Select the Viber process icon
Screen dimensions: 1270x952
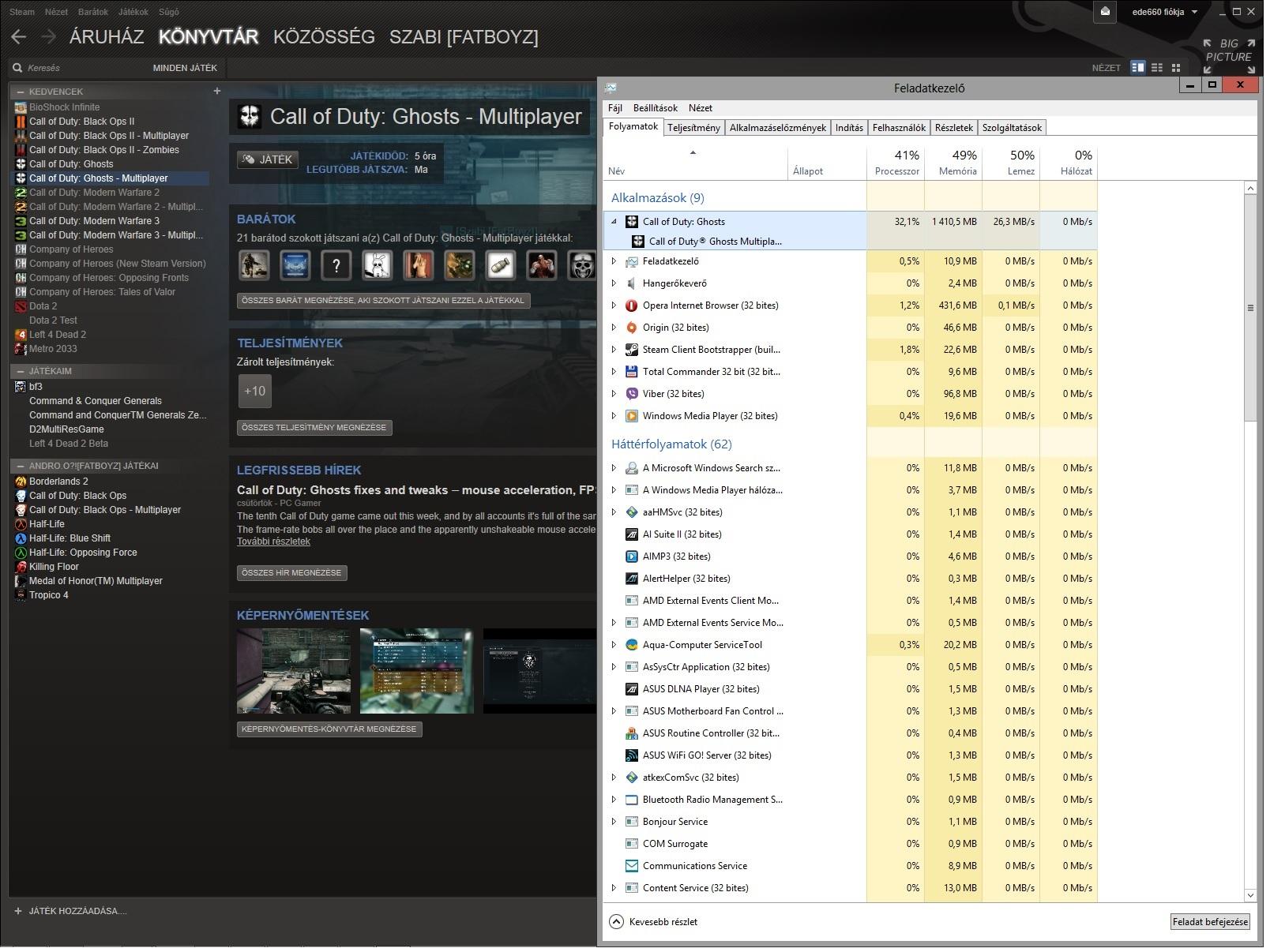(631, 394)
